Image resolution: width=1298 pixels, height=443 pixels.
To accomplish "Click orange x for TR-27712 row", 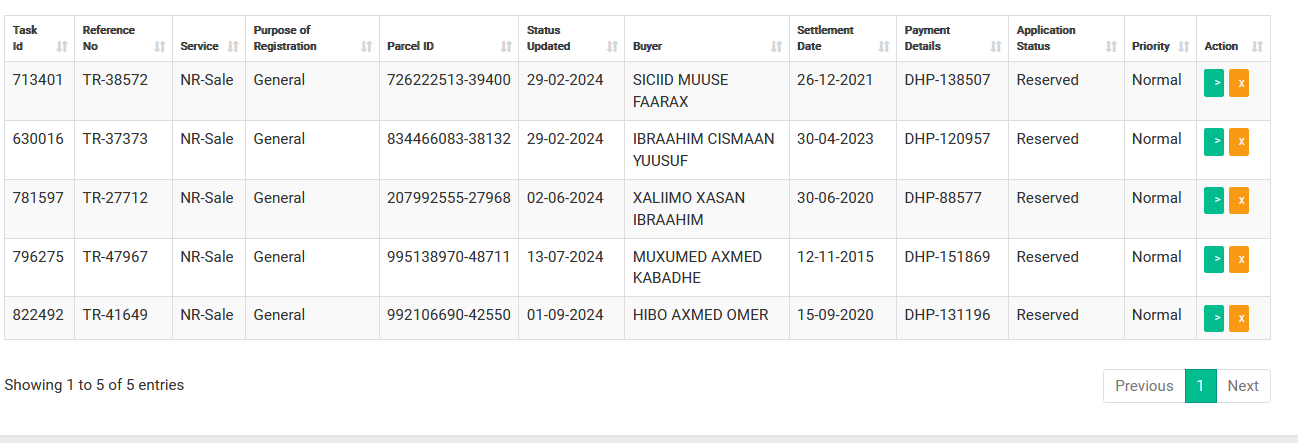I will [1239, 201].
